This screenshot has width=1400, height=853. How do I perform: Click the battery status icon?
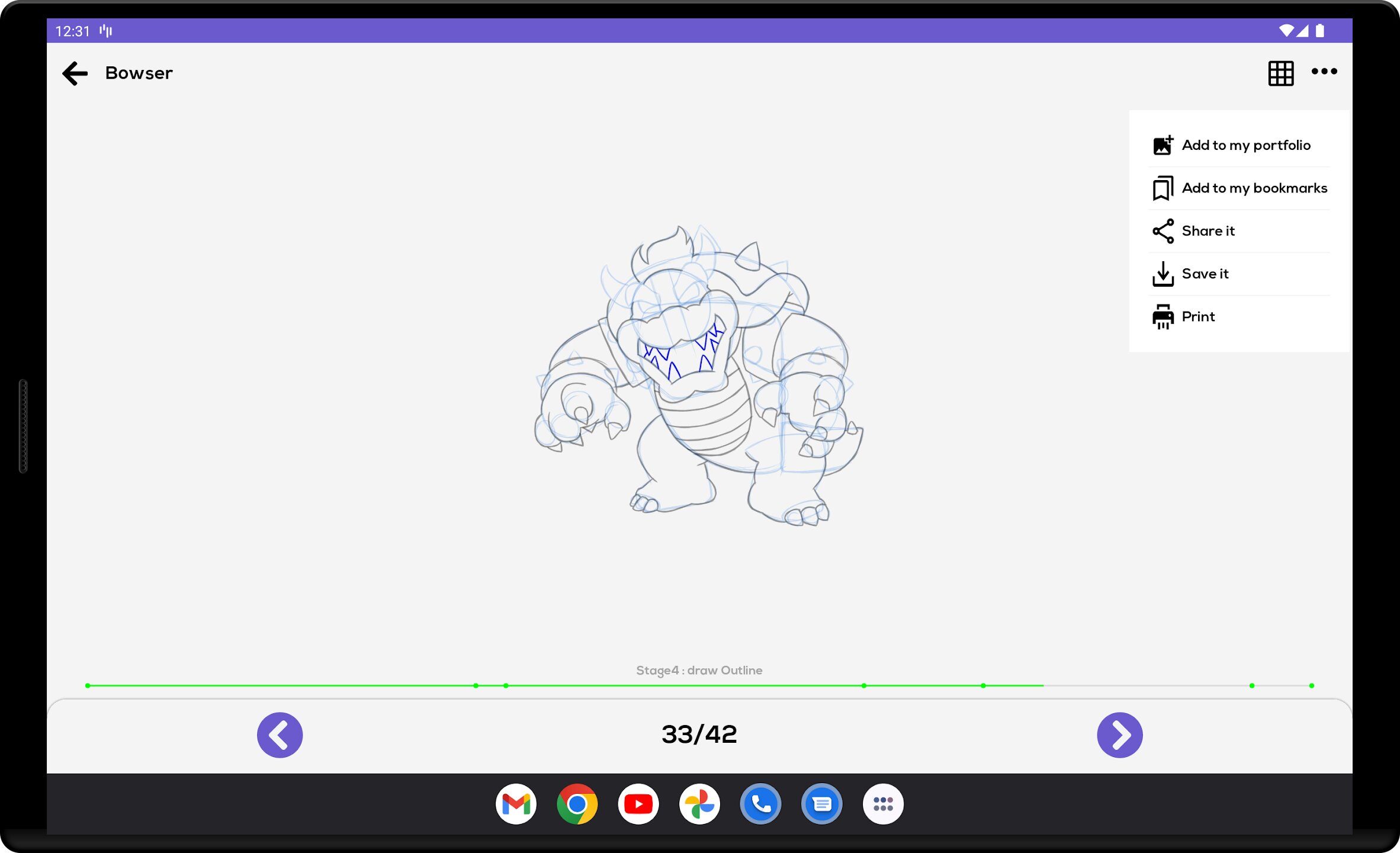pyautogui.click(x=1320, y=30)
